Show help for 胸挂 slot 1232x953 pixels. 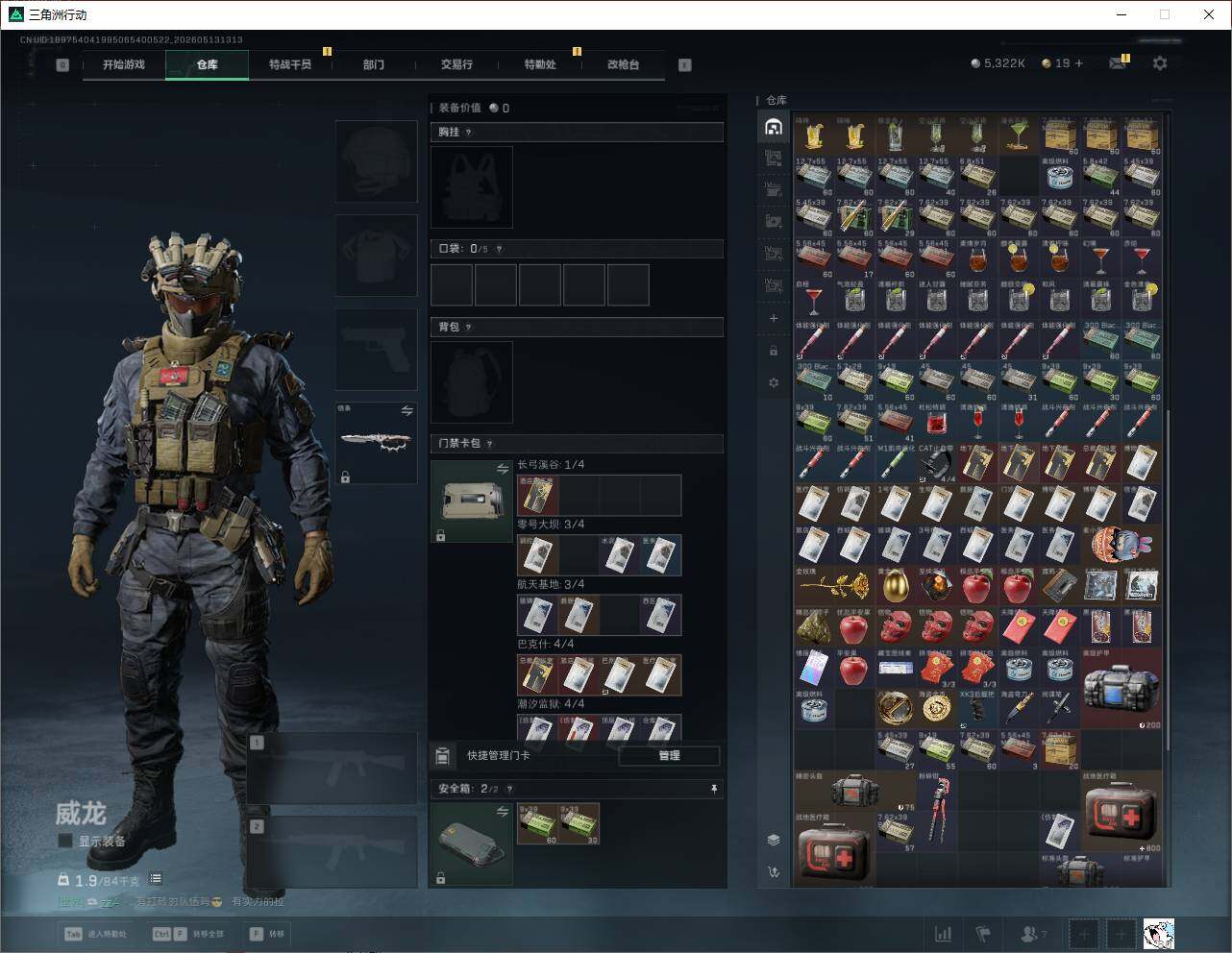[469, 133]
